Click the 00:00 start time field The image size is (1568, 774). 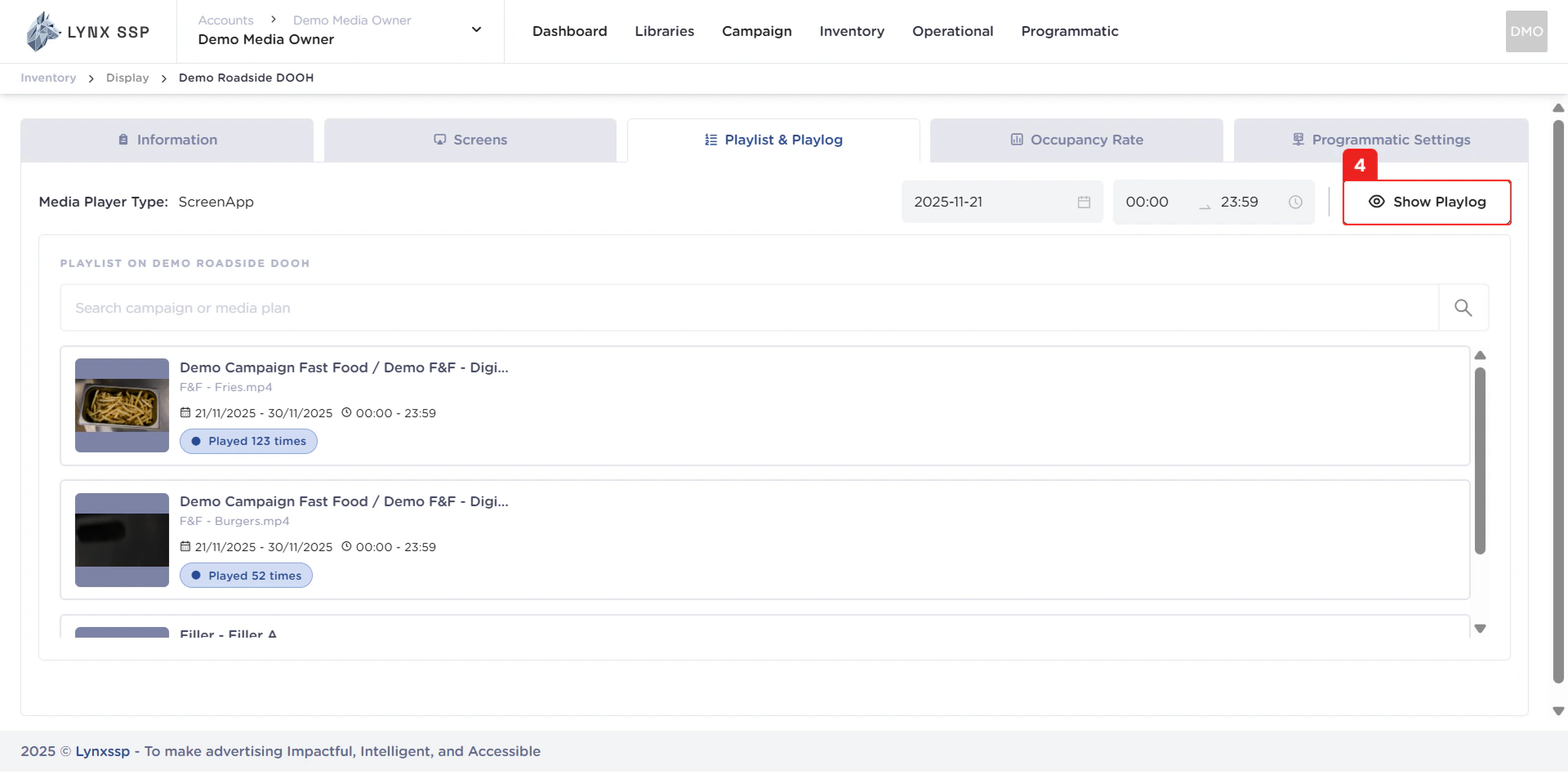click(x=1147, y=202)
